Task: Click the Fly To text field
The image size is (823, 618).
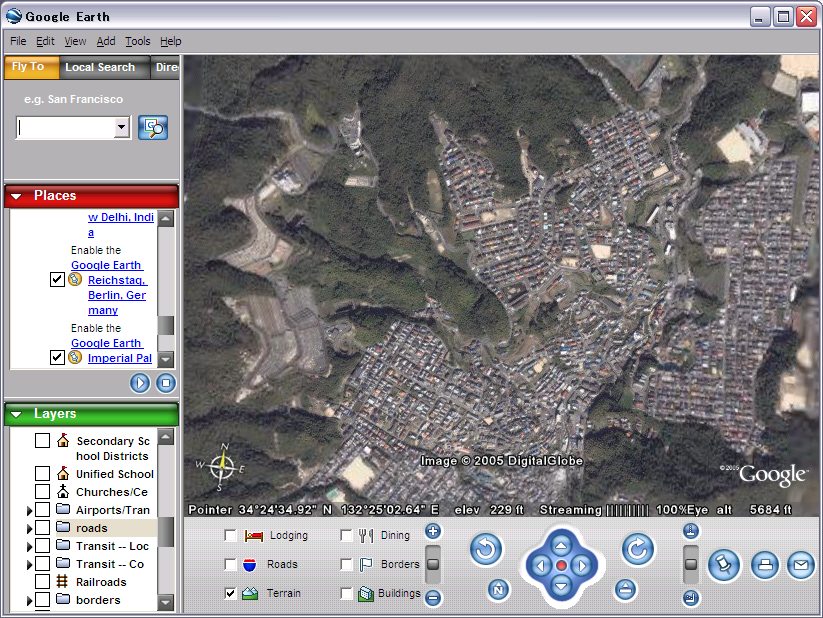Action: 66,127
